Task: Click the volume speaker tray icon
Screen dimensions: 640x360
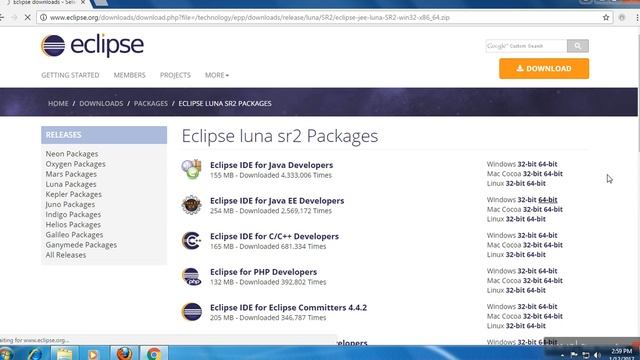Action: [x=598, y=355]
